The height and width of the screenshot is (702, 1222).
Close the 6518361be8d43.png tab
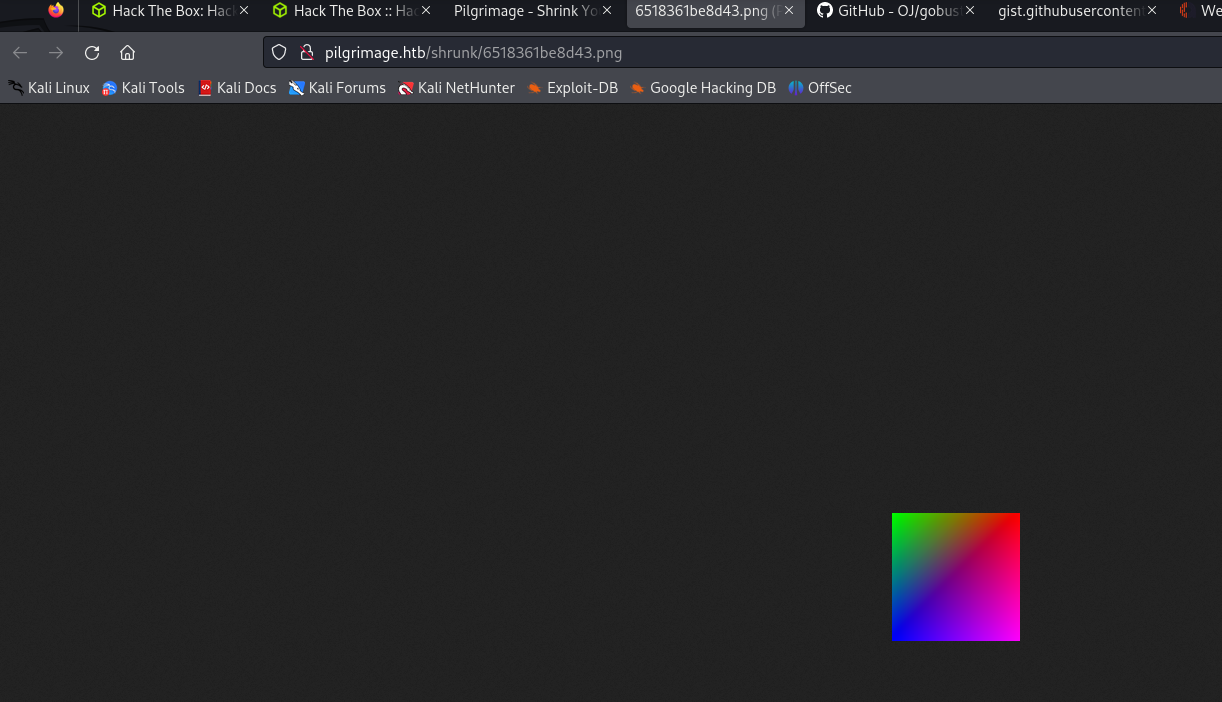pyautogui.click(x=789, y=11)
